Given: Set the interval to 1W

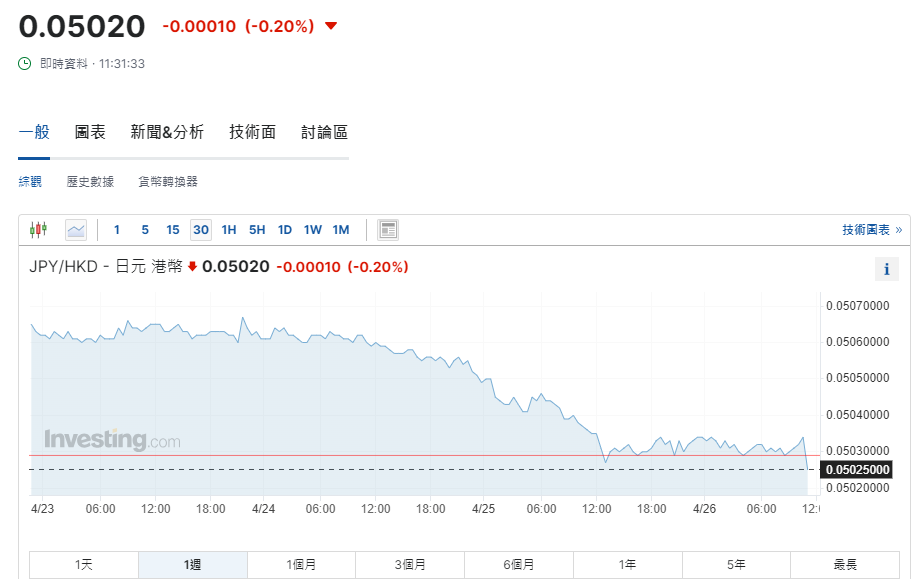Looking at the screenshot, I should 313,230.
